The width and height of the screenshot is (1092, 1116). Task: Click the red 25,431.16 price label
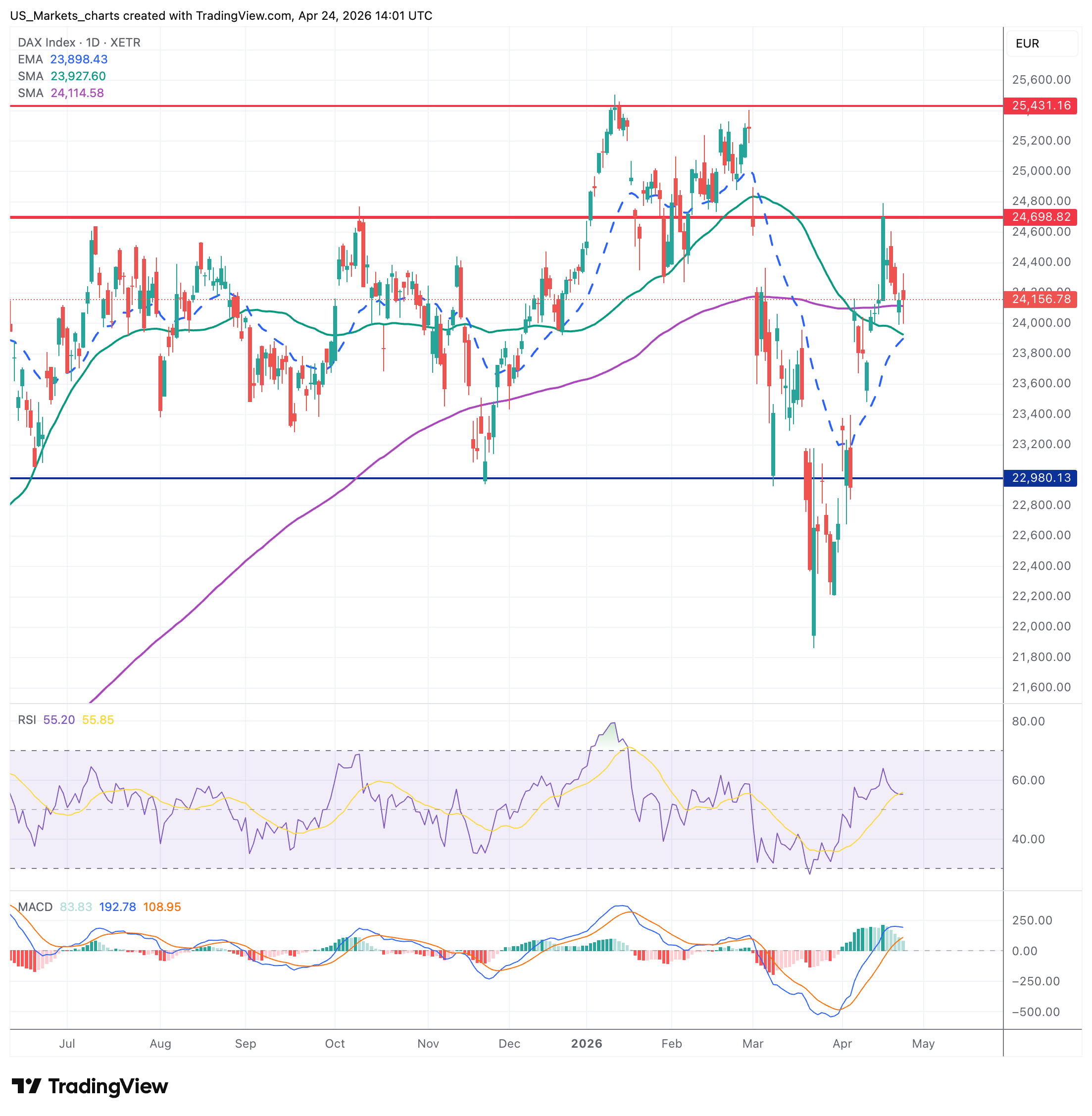click(1040, 105)
